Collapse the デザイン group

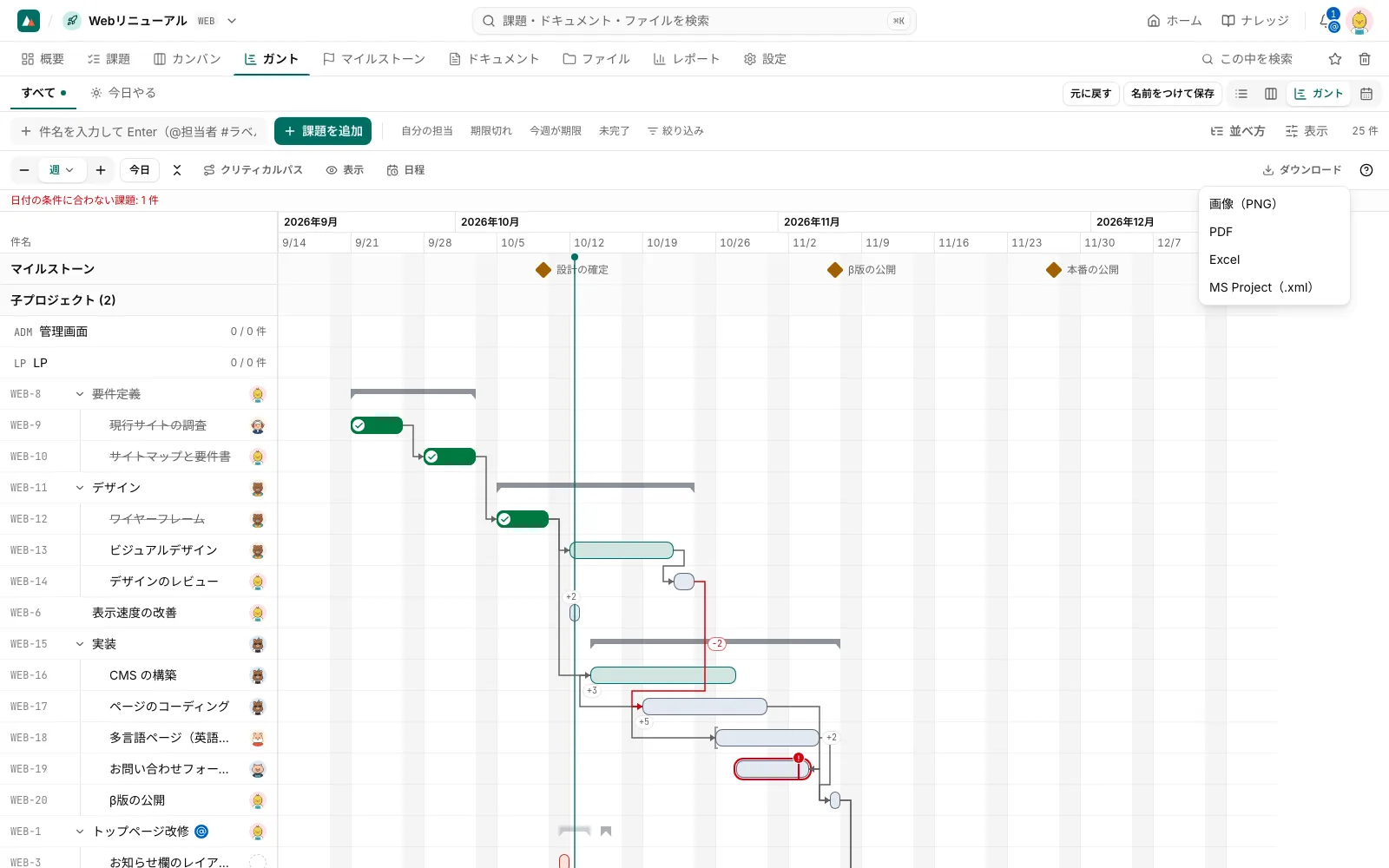[80, 488]
